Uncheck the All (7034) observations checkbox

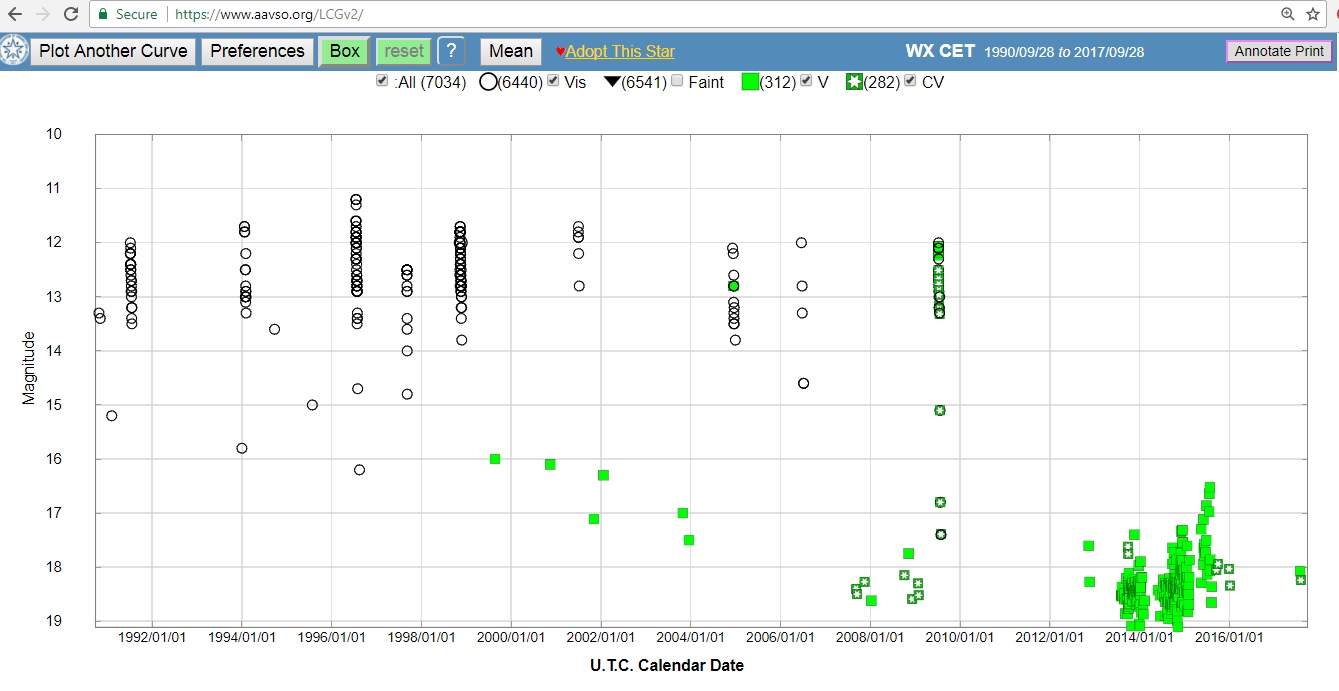(382, 81)
